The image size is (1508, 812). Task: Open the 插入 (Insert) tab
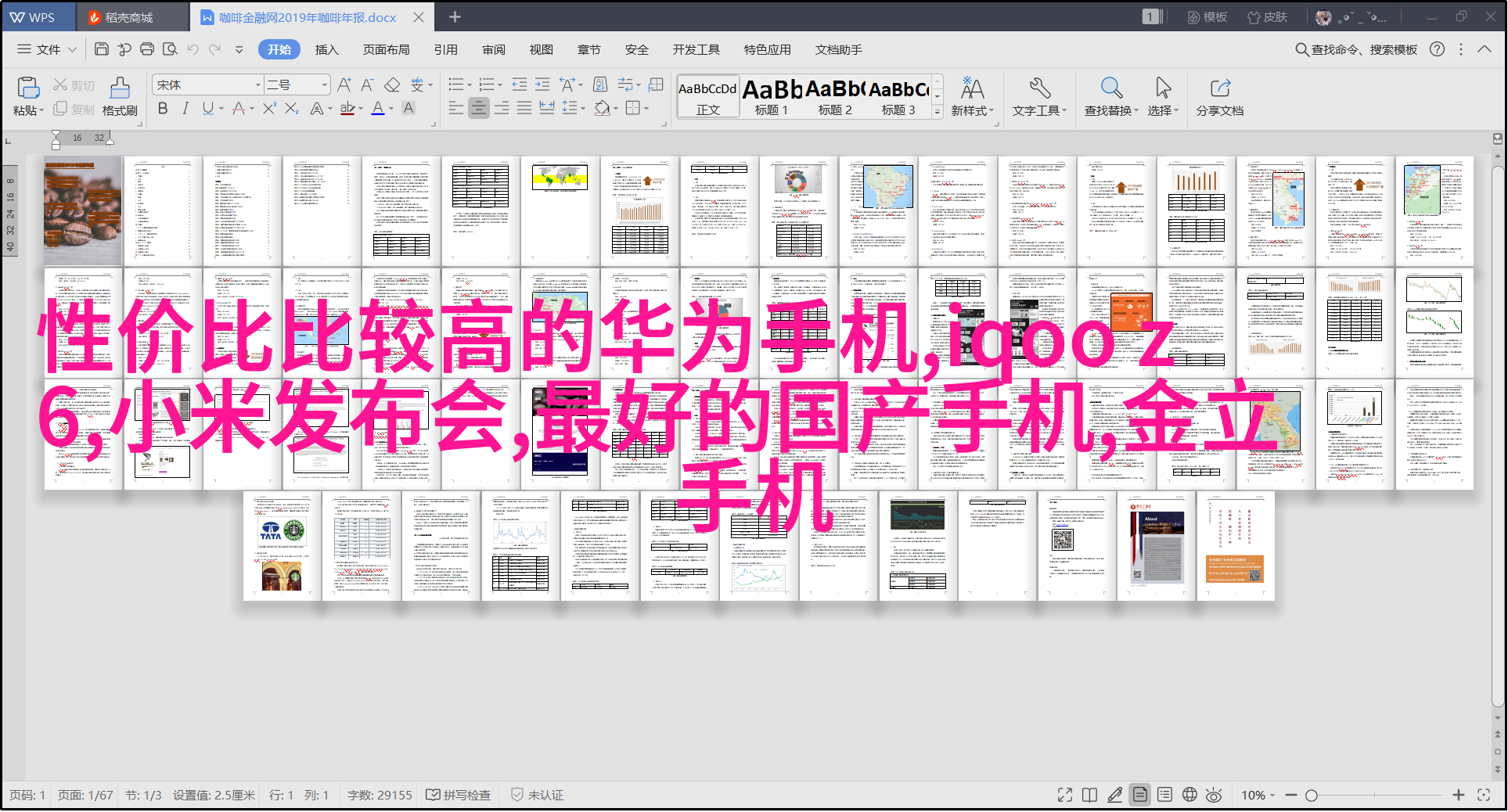[x=326, y=49]
